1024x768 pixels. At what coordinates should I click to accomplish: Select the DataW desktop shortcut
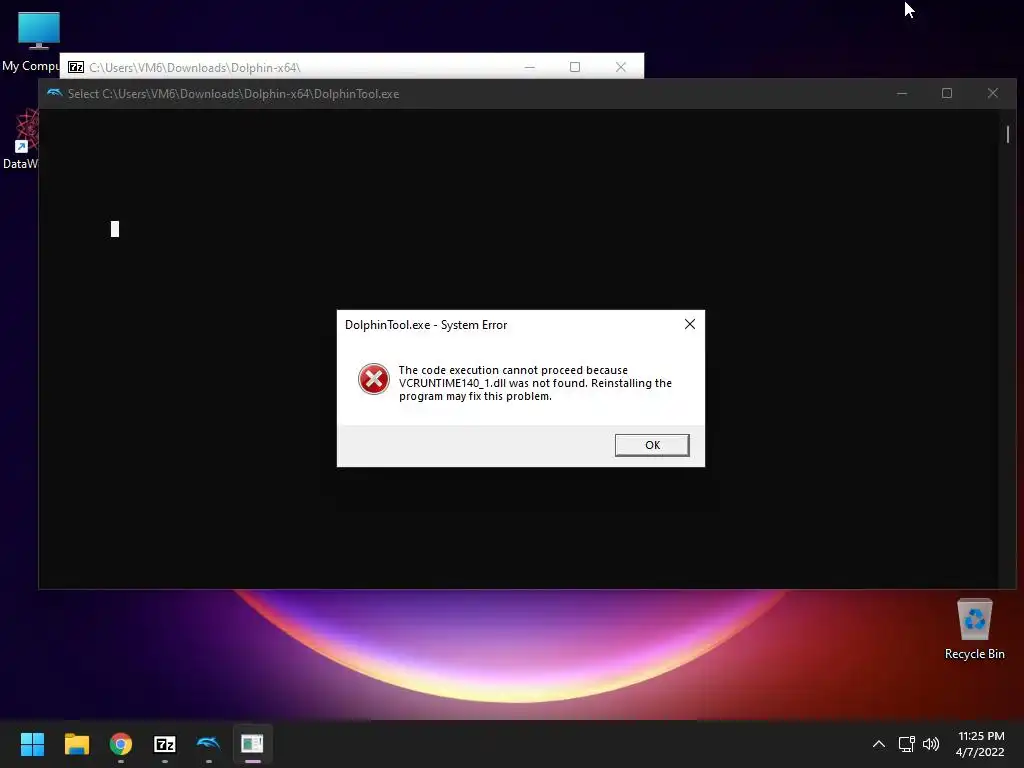click(x=21, y=139)
